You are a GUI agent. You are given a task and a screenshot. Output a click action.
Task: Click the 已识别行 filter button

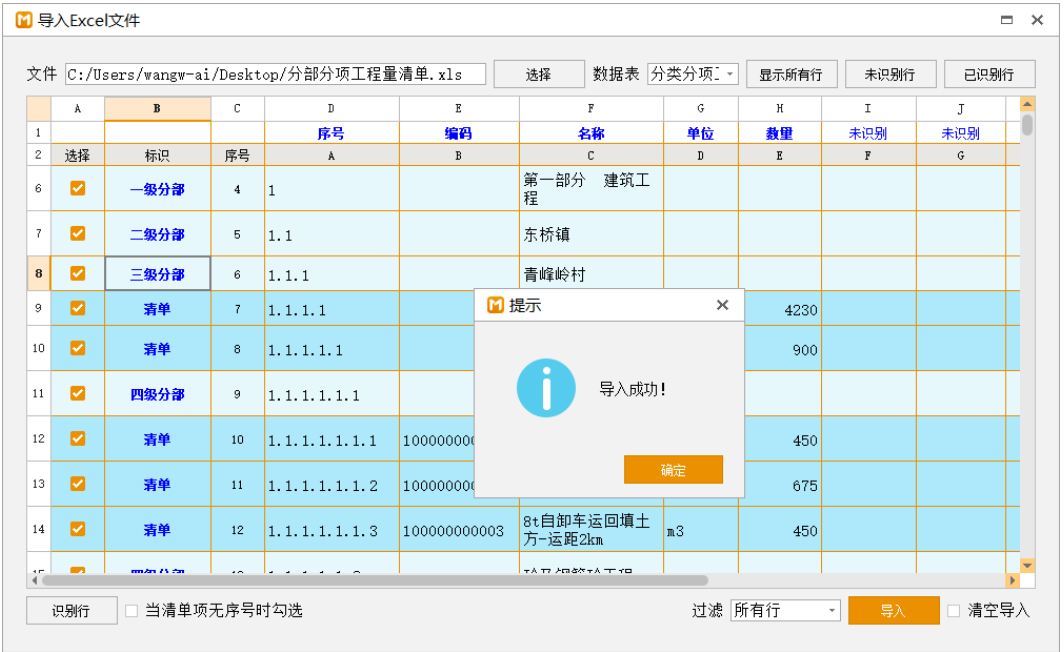pos(988,74)
